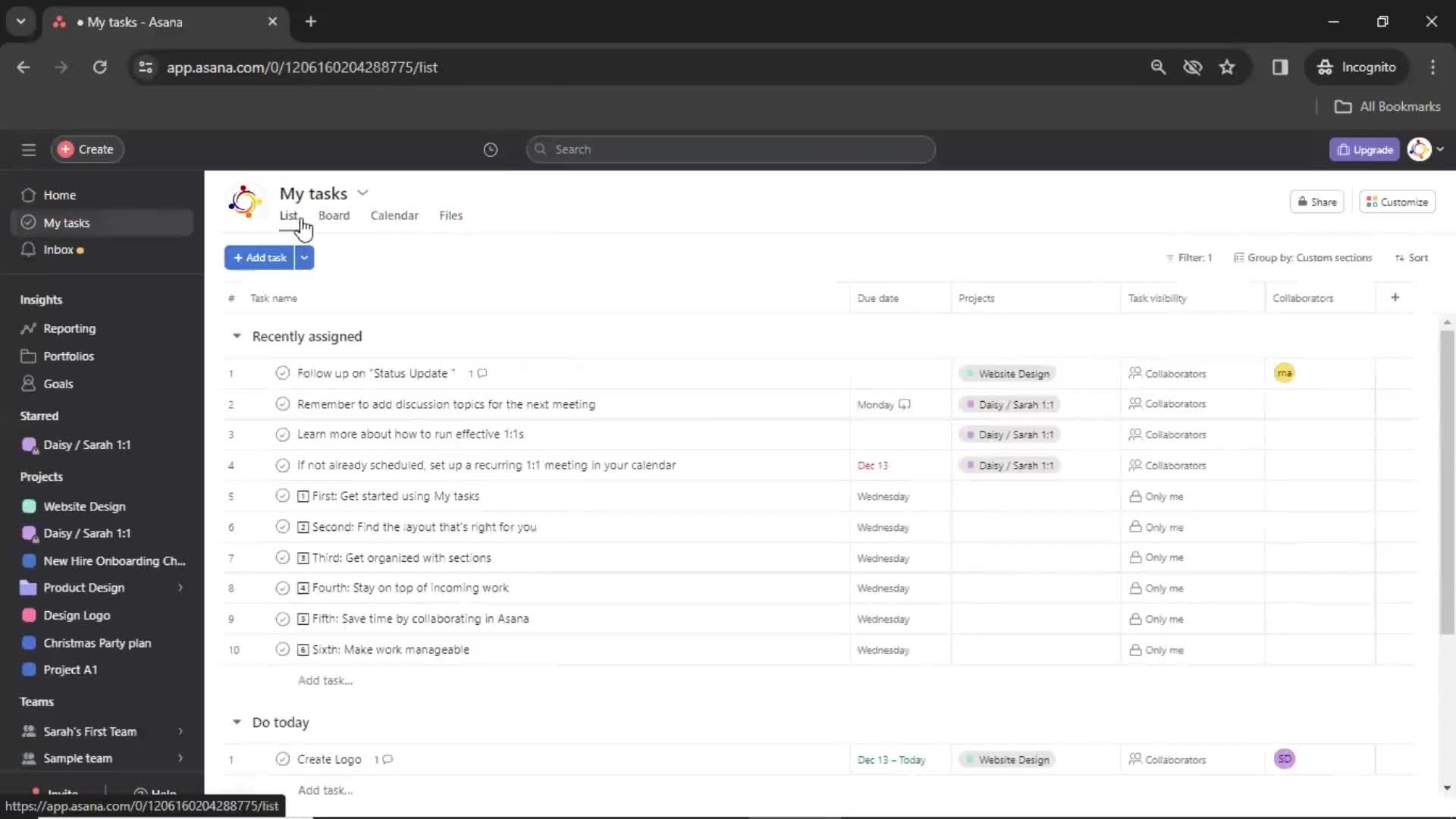Switch to Board view tab

pyautogui.click(x=333, y=215)
